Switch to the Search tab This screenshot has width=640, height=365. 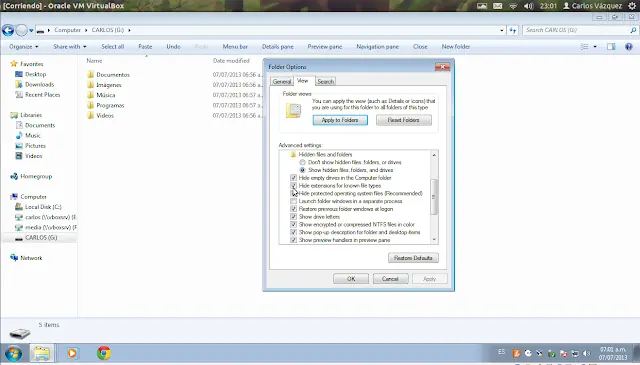(x=325, y=82)
